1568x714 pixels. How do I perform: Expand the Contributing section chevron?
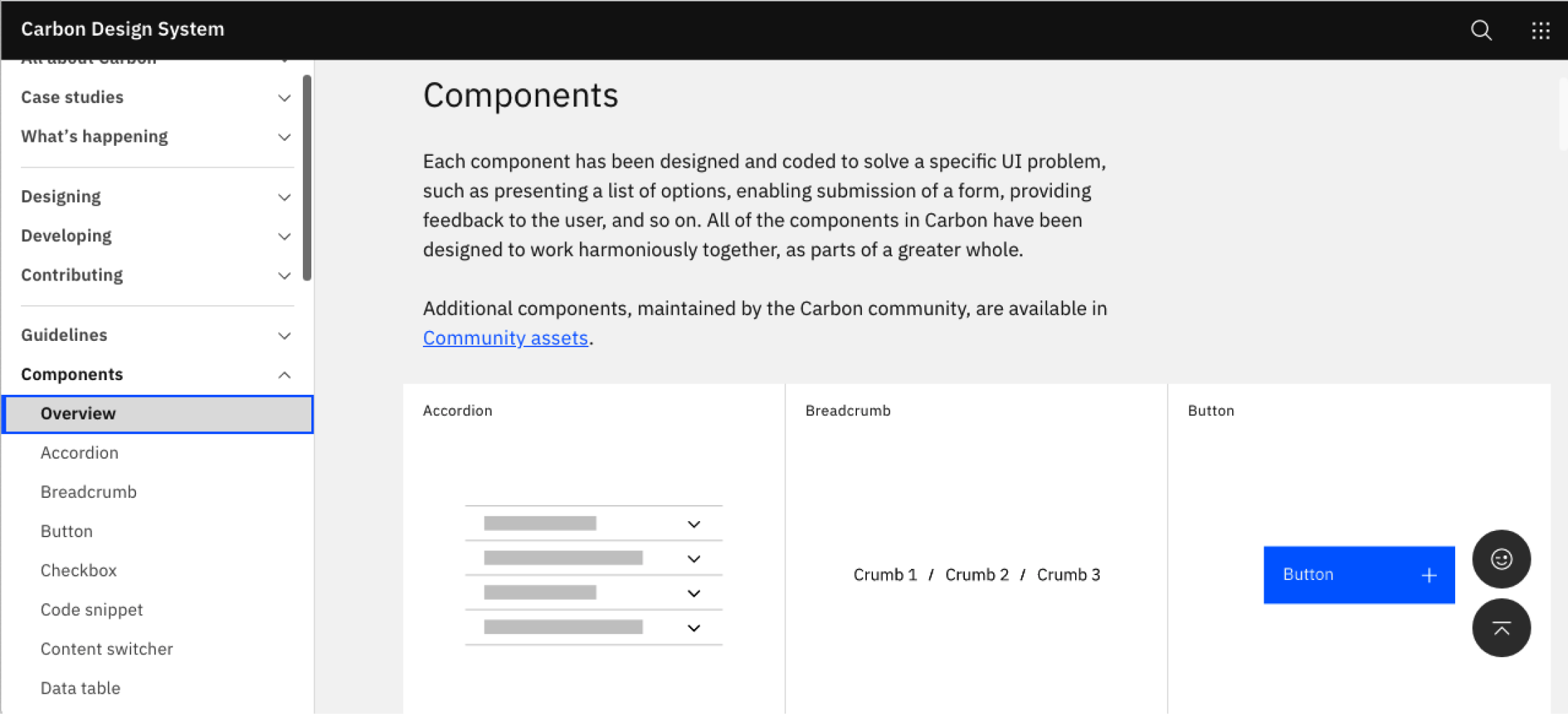284,276
